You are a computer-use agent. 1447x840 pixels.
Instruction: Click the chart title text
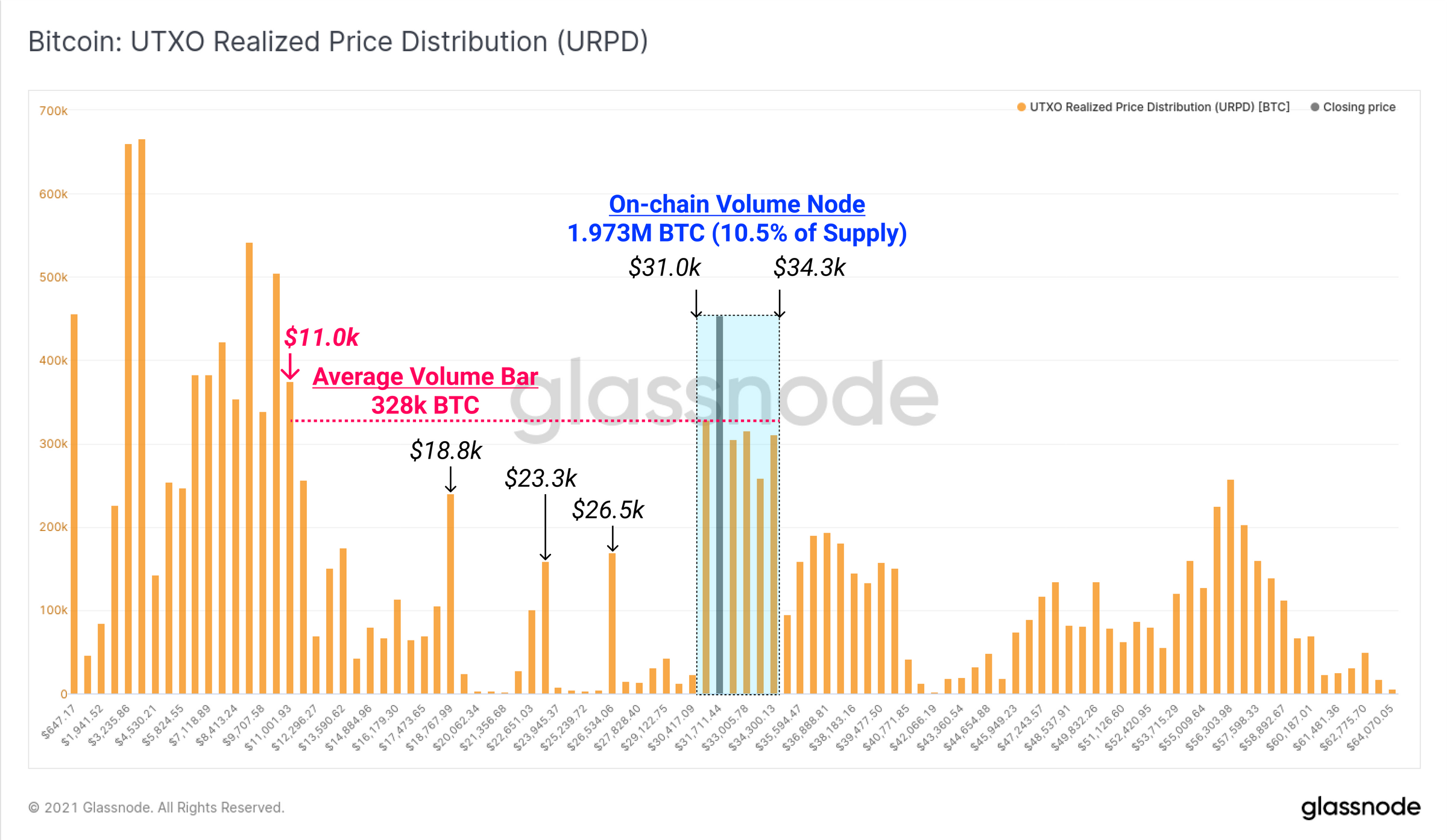[x=338, y=42]
